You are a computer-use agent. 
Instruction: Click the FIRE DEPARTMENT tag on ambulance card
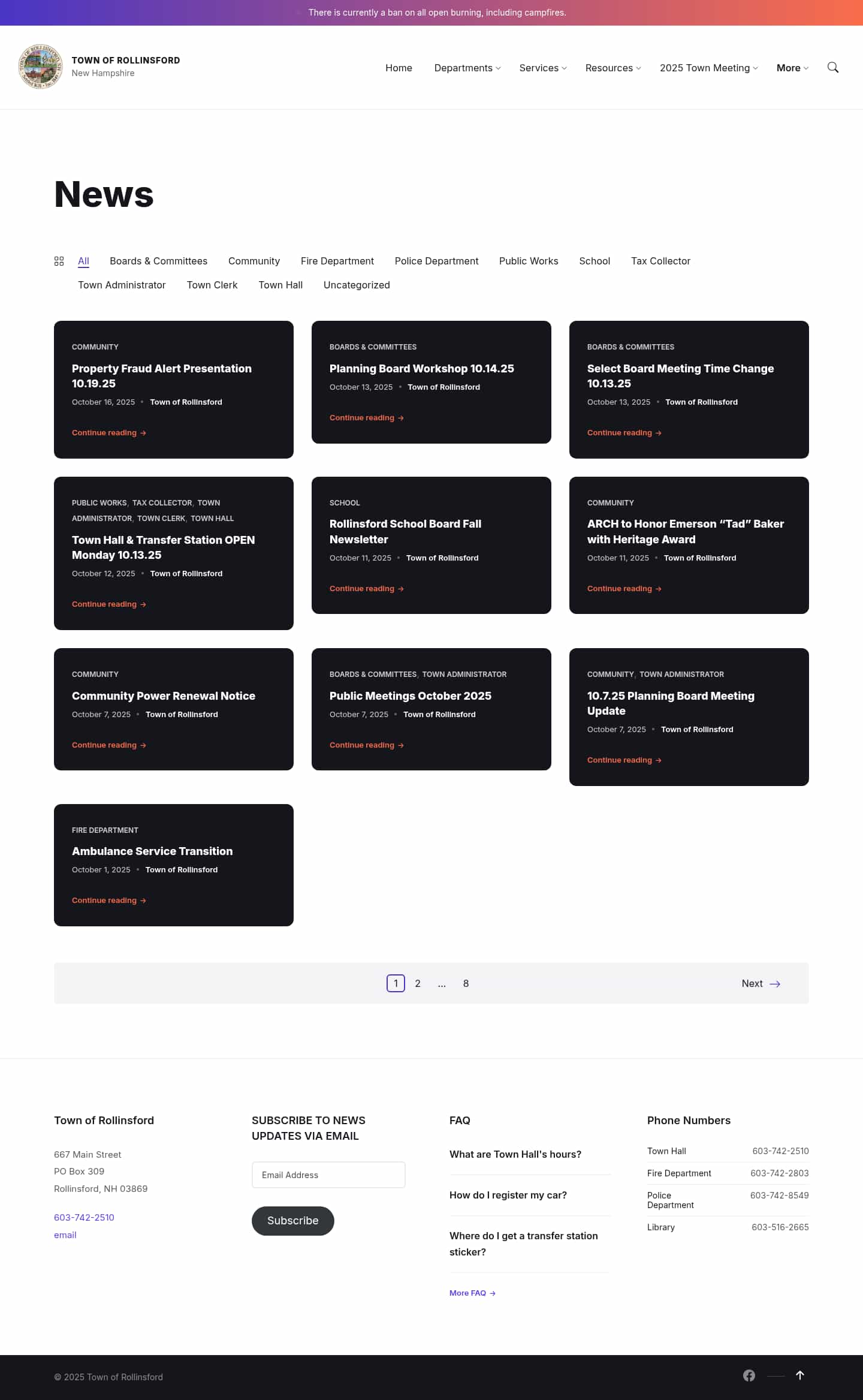pos(105,830)
